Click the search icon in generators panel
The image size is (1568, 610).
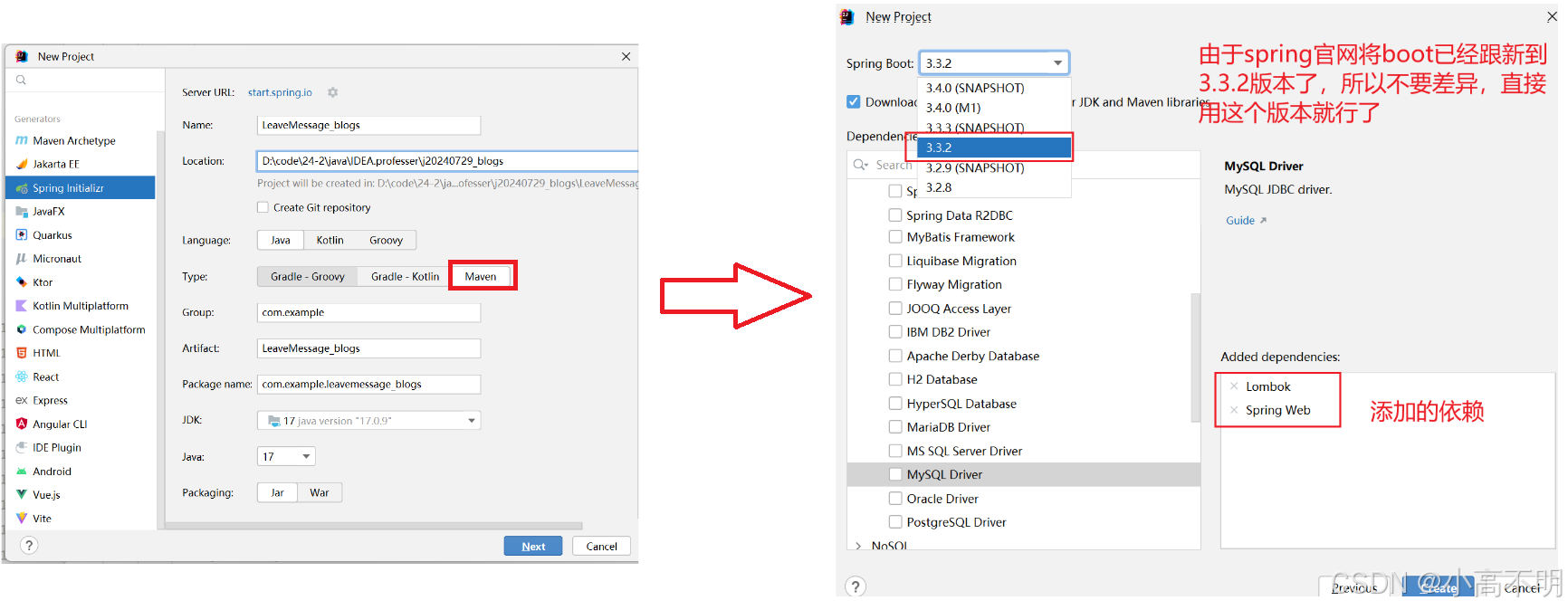(21, 80)
